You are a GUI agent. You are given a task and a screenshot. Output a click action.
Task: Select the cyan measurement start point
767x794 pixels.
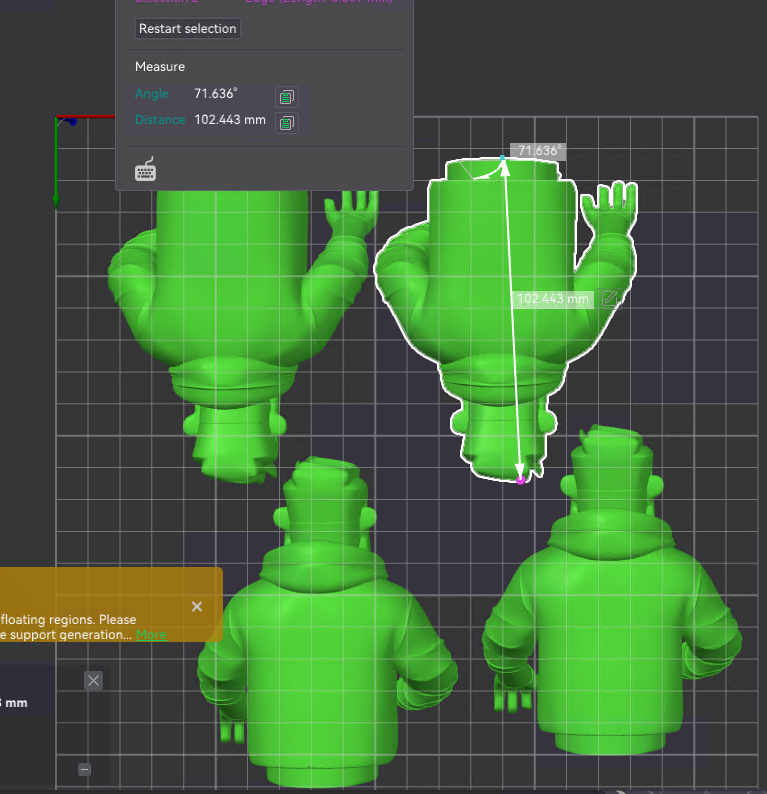pyautogui.click(x=503, y=158)
